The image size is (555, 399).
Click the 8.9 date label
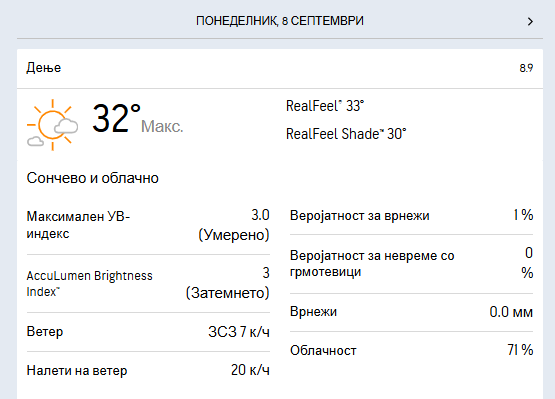coord(526,68)
